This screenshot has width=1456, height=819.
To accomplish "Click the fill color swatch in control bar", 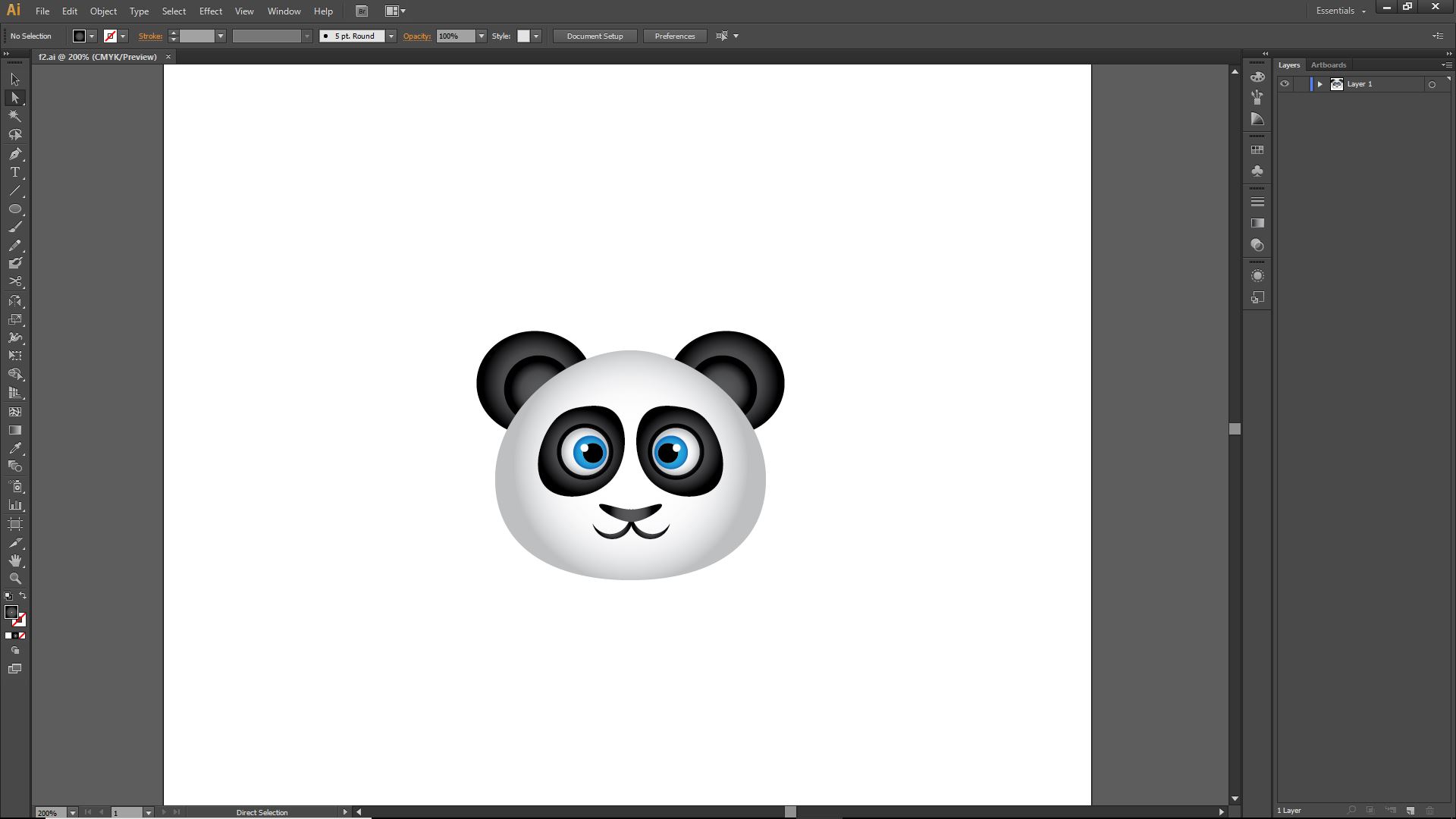I will [79, 36].
